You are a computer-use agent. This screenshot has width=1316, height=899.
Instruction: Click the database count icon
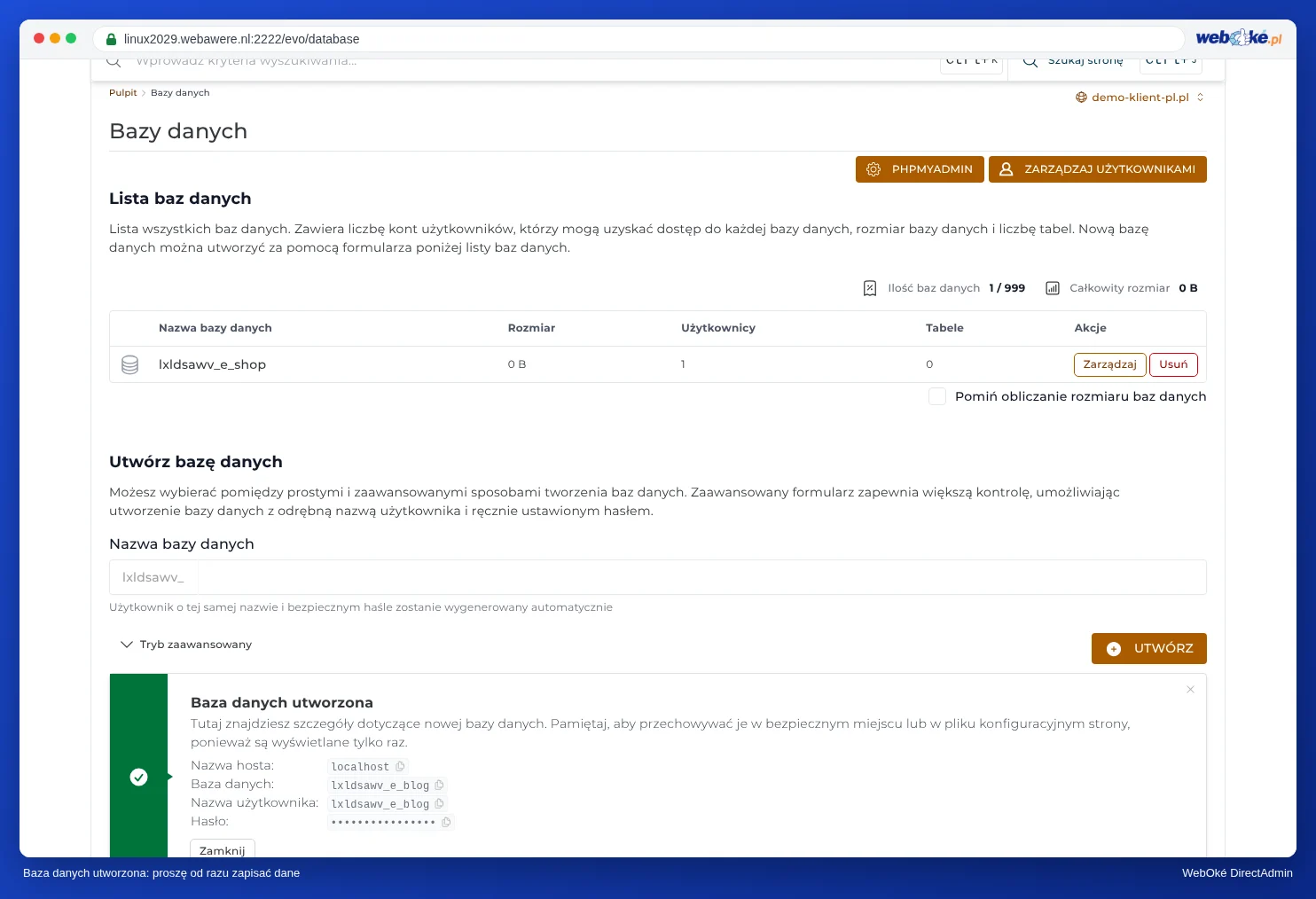pyautogui.click(x=870, y=288)
